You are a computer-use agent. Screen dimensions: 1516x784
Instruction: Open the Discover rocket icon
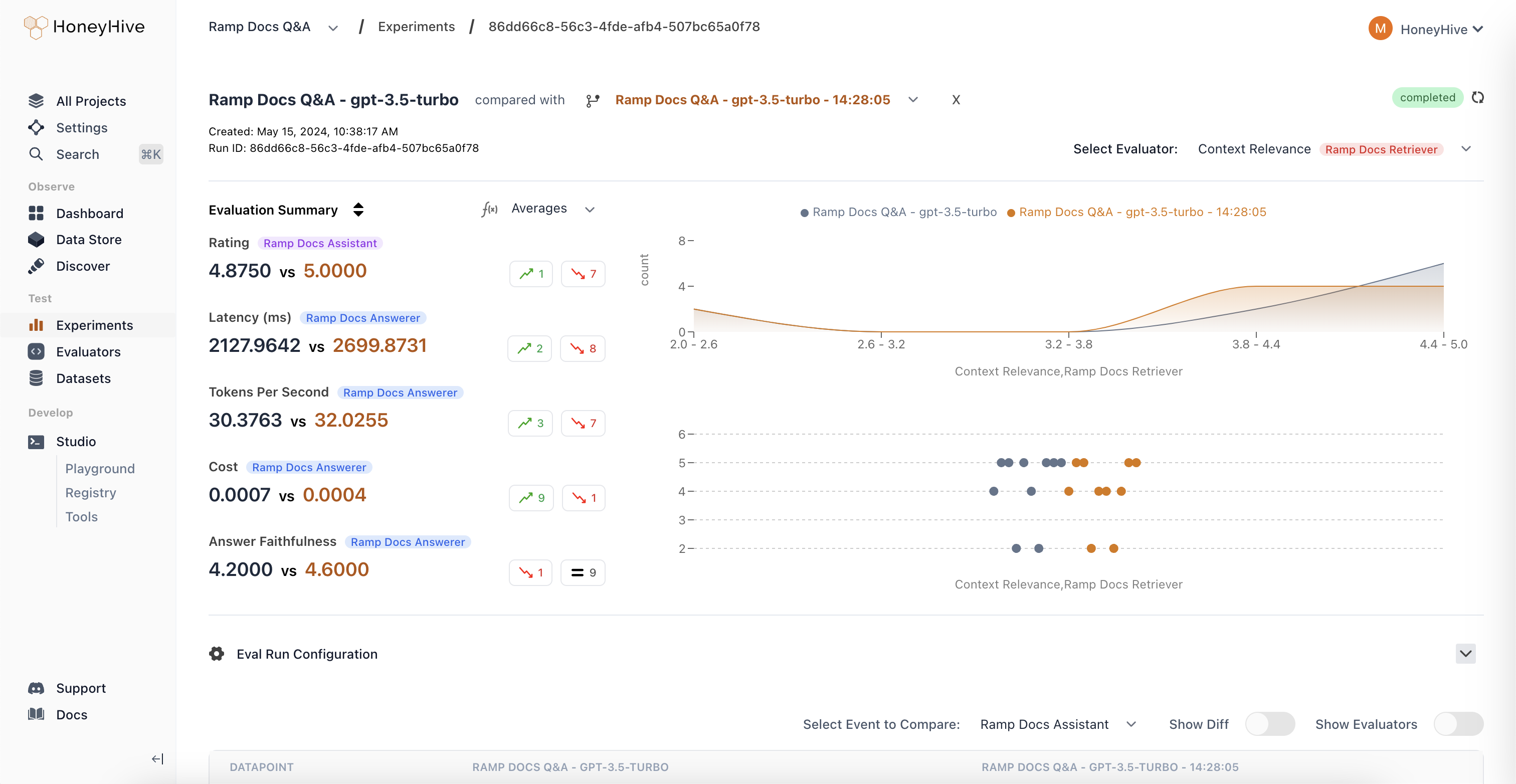pos(36,266)
